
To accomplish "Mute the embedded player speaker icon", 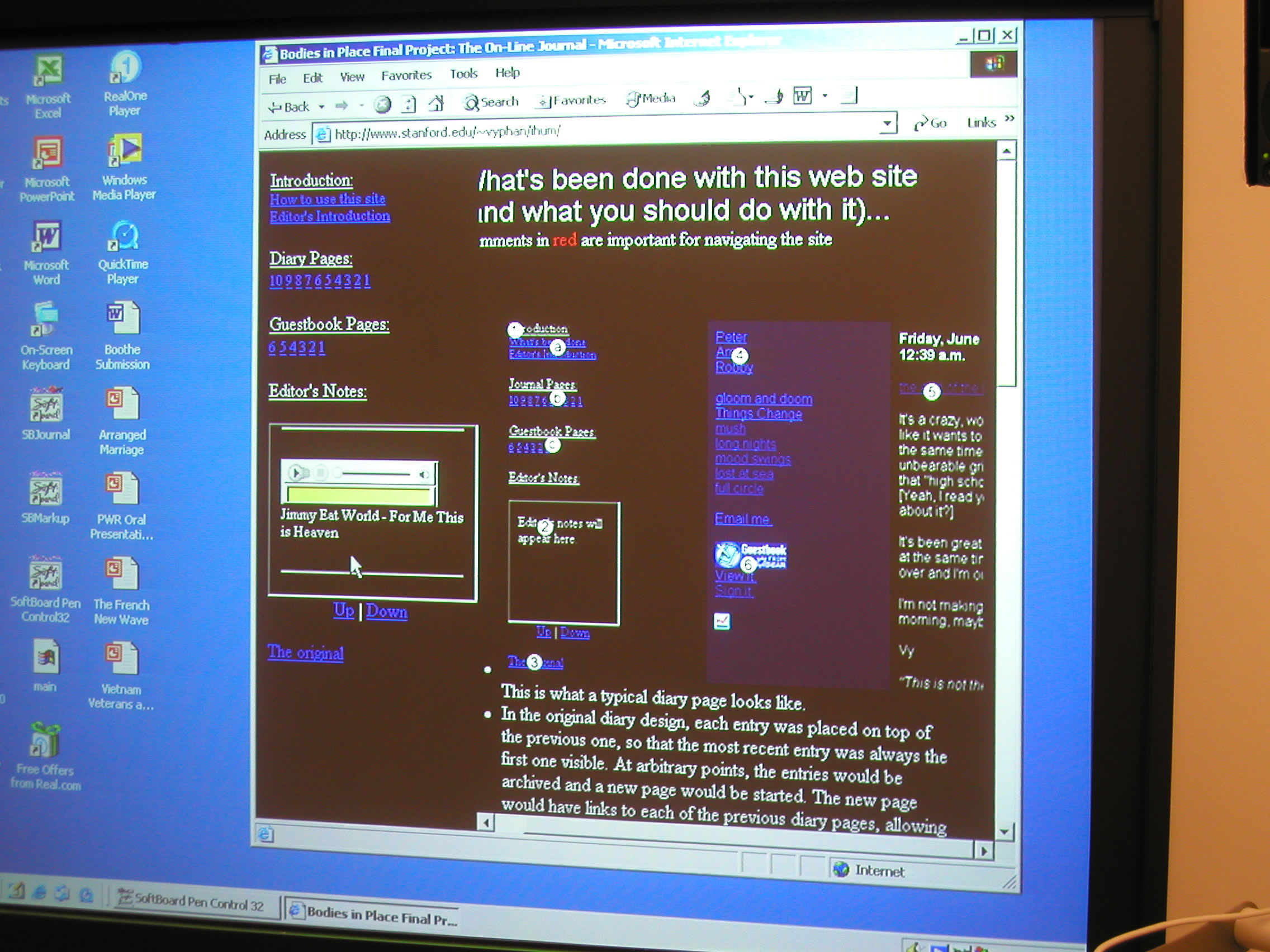I will point(424,474).
